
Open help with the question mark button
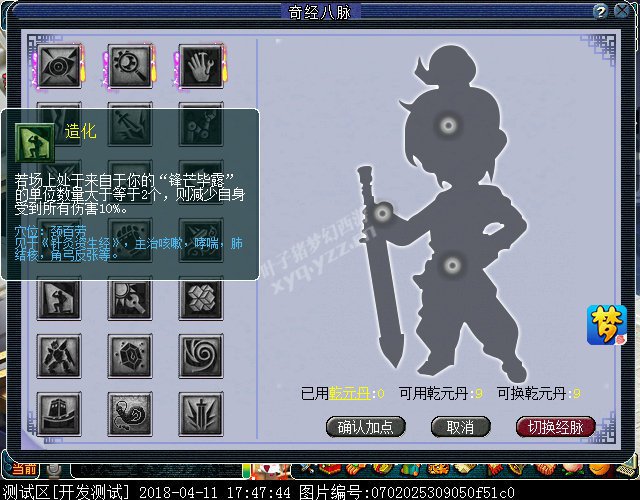tap(600, 11)
